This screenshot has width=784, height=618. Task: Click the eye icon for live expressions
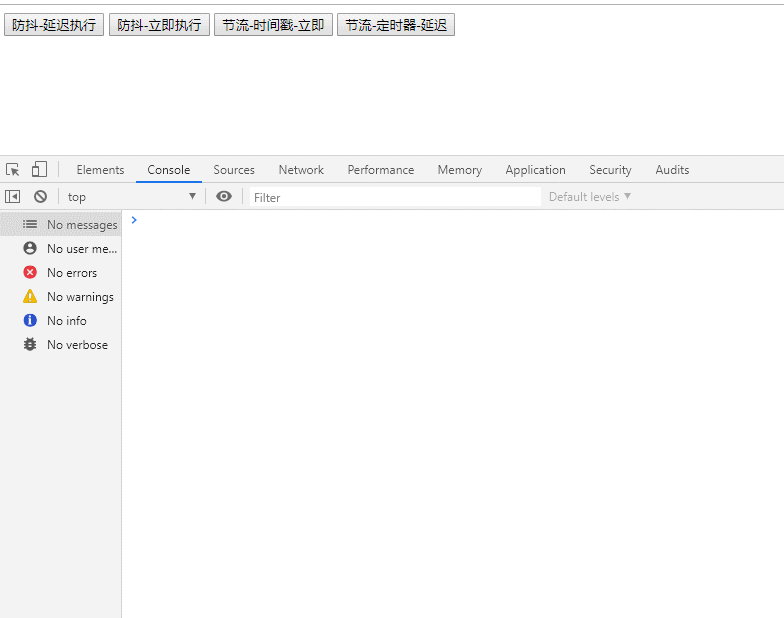tap(224, 197)
